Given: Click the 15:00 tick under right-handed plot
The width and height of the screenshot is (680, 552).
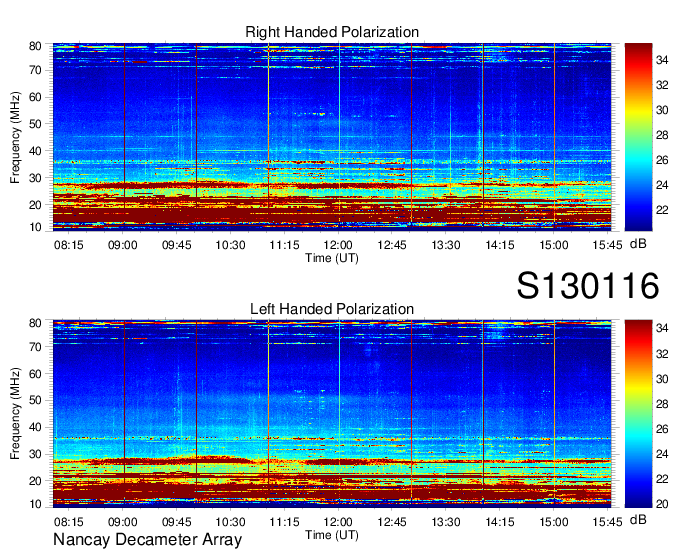Looking at the screenshot, I should click(554, 245).
